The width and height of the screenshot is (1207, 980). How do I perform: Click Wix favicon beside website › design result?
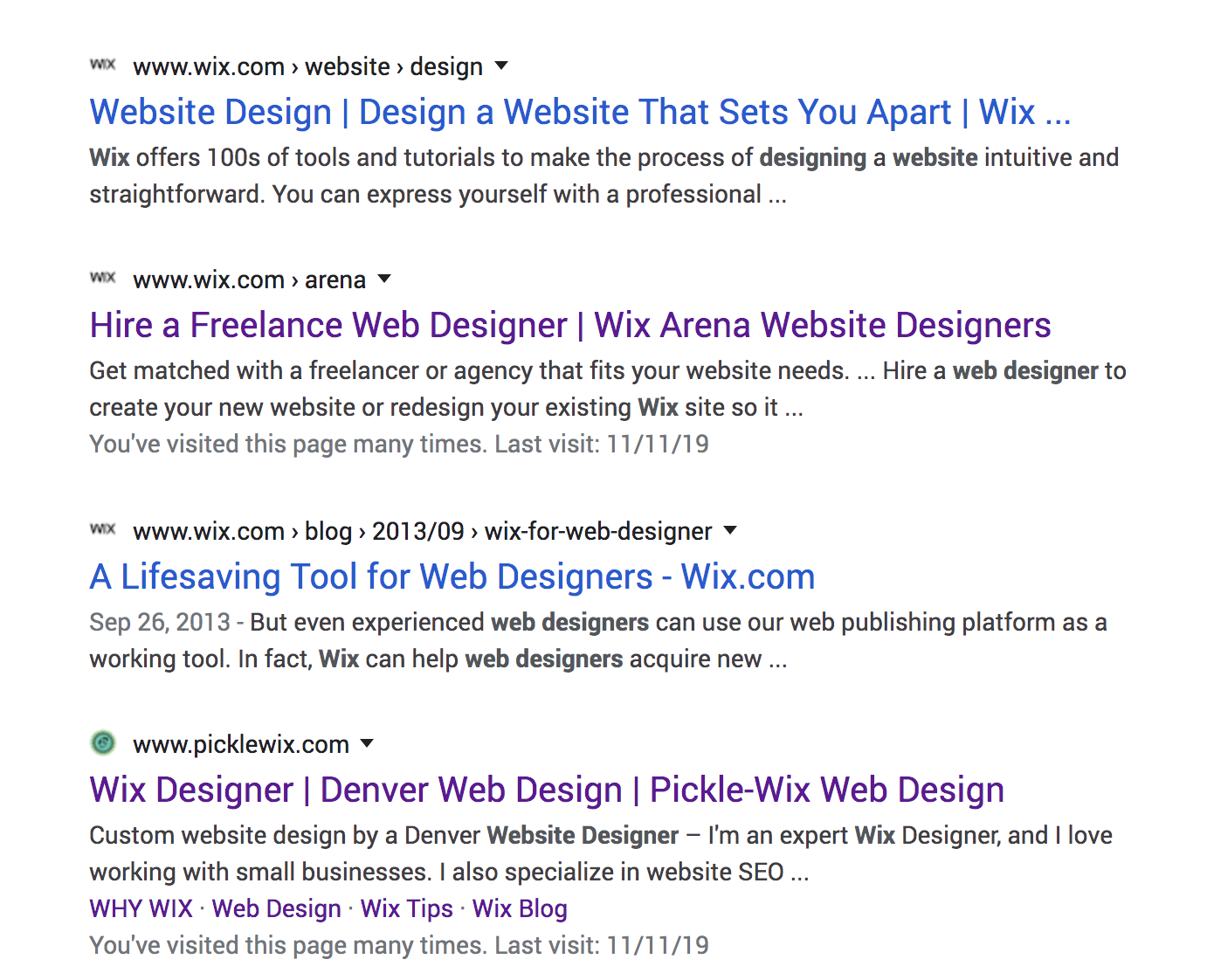103,65
